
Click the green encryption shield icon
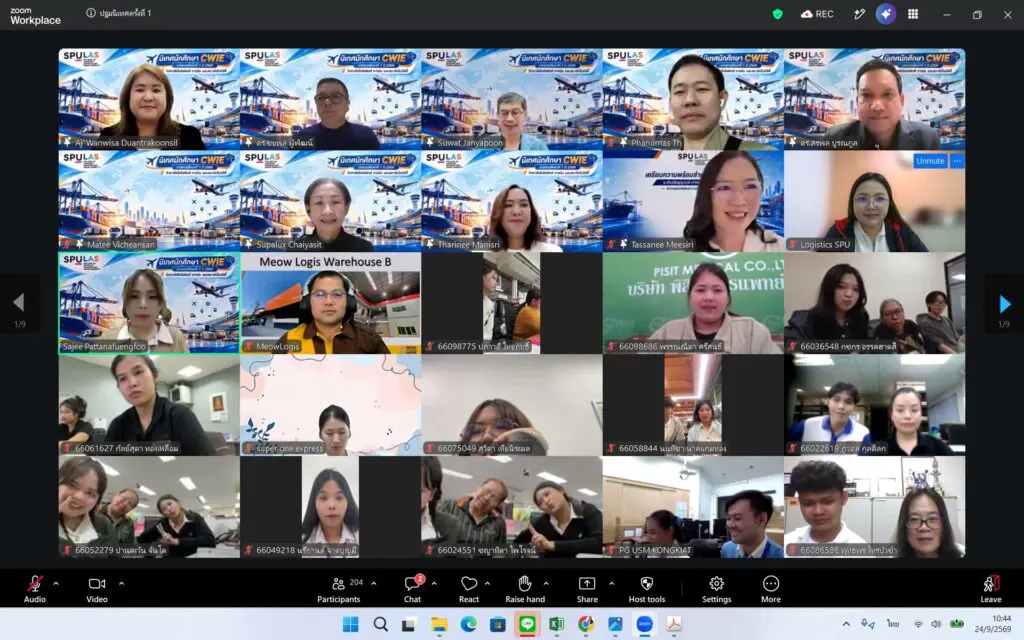(x=777, y=14)
